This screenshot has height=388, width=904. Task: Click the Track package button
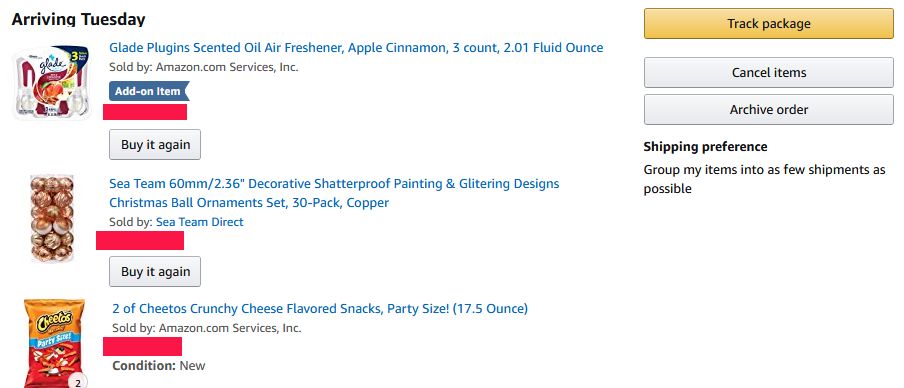769,24
